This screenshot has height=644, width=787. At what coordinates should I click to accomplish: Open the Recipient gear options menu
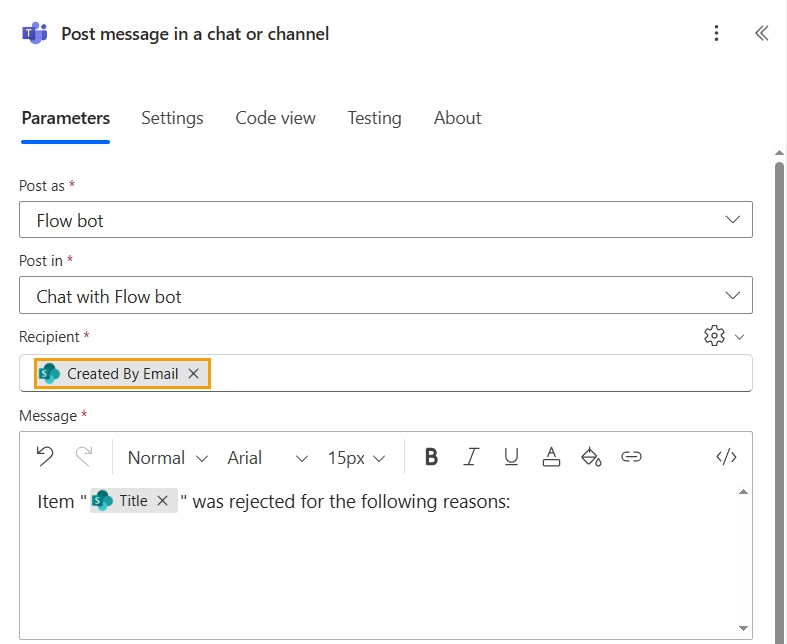pos(723,336)
